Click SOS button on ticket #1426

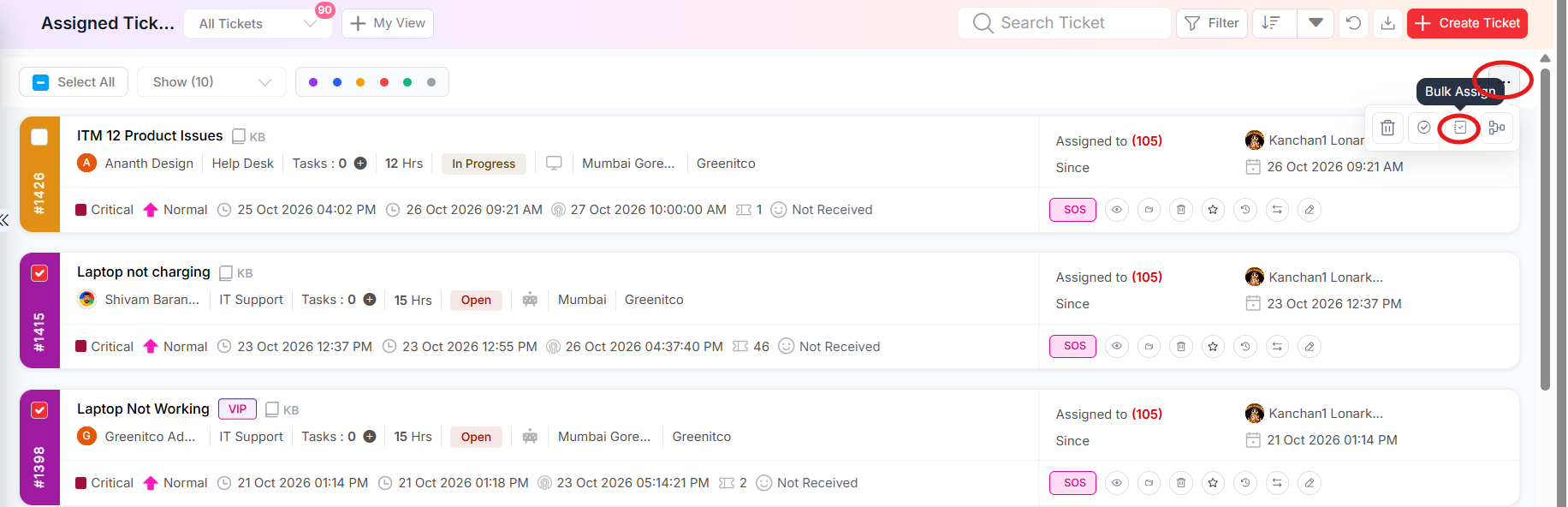(x=1073, y=210)
